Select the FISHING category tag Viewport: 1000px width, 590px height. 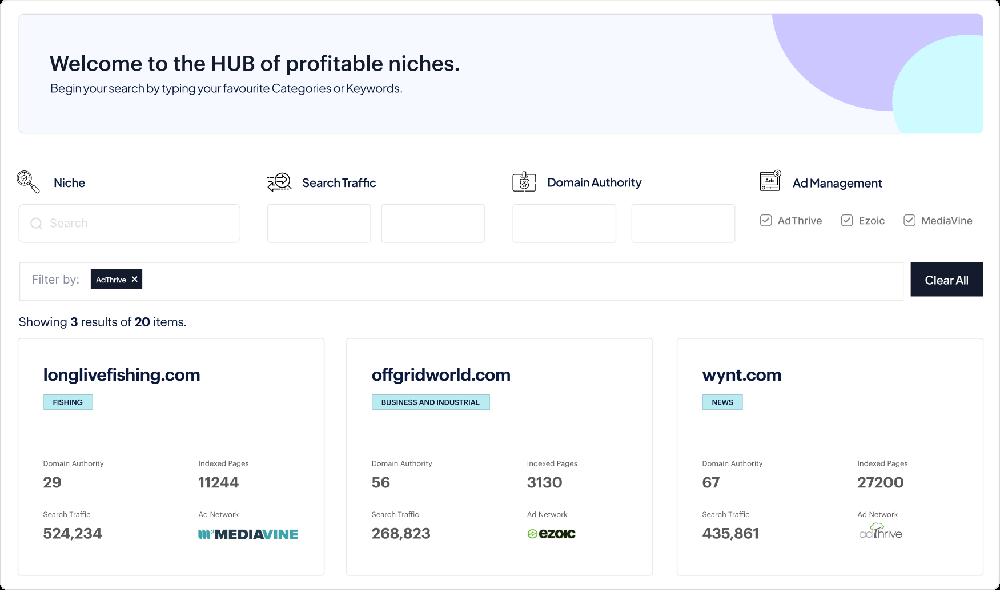pos(67,402)
